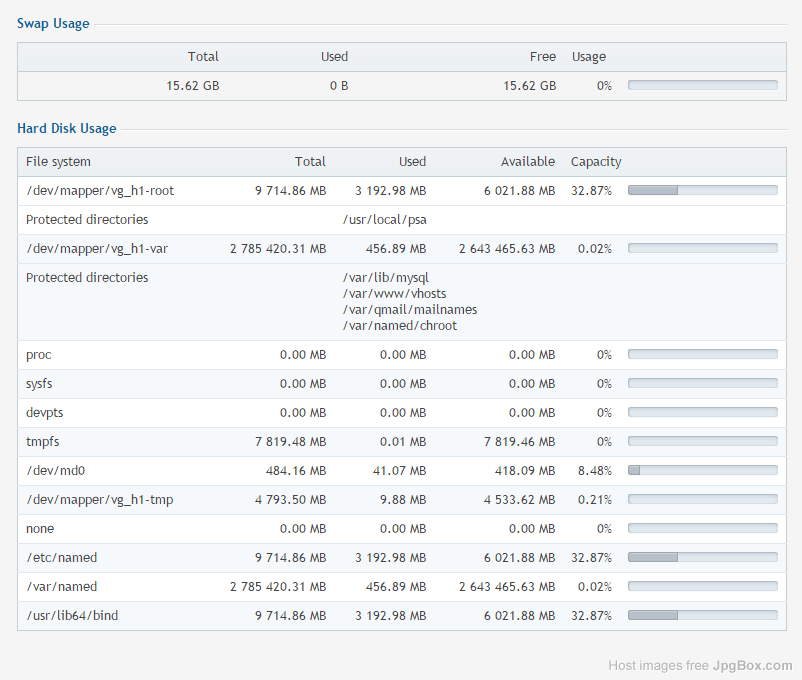Click the /dev/md0 capacity bar
The image size is (802, 680).
pyautogui.click(x=702, y=471)
